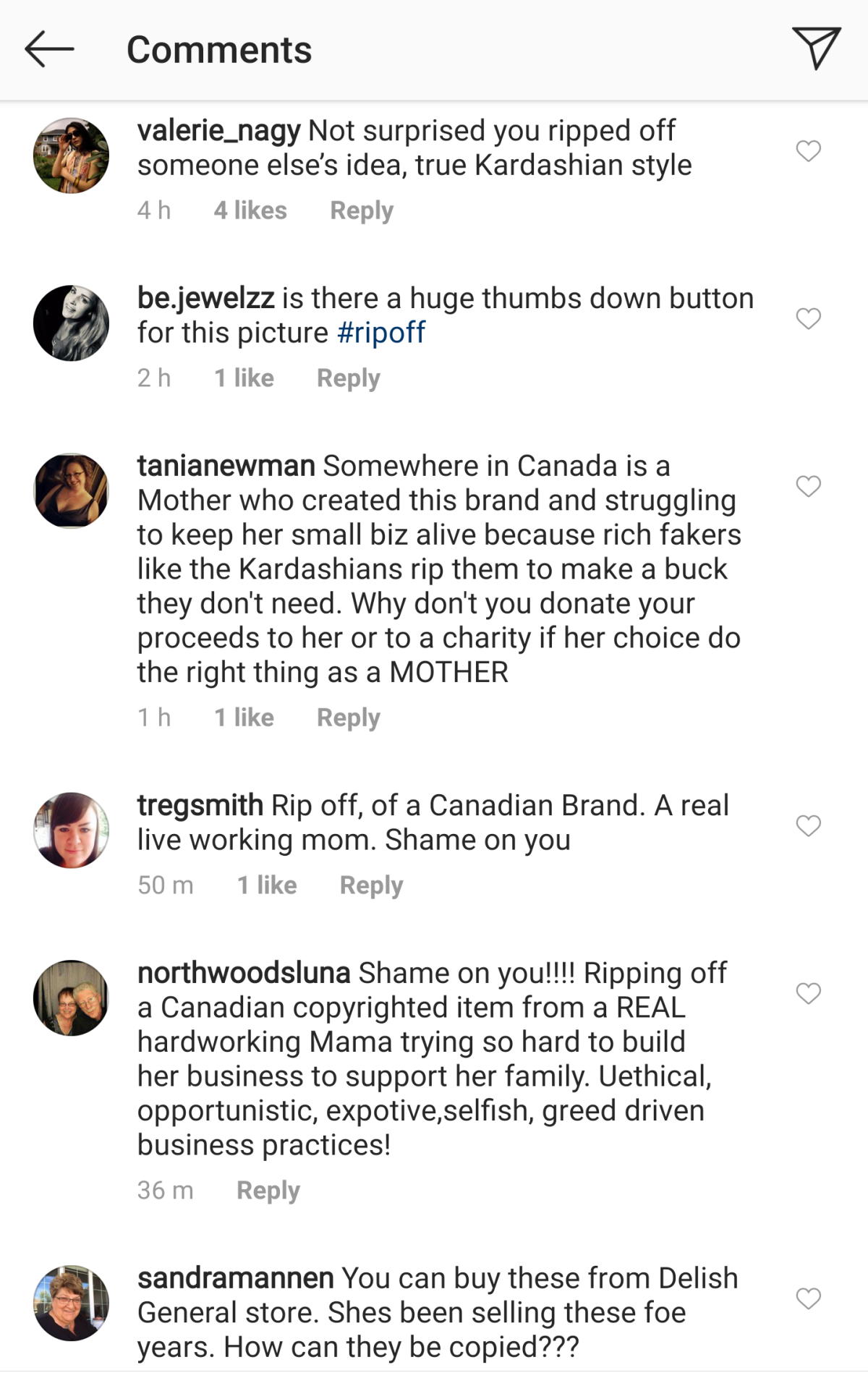Unlike tregsmith's comment via the heart
Viewport: 868px width, 1378px height.
pos(808,825)
